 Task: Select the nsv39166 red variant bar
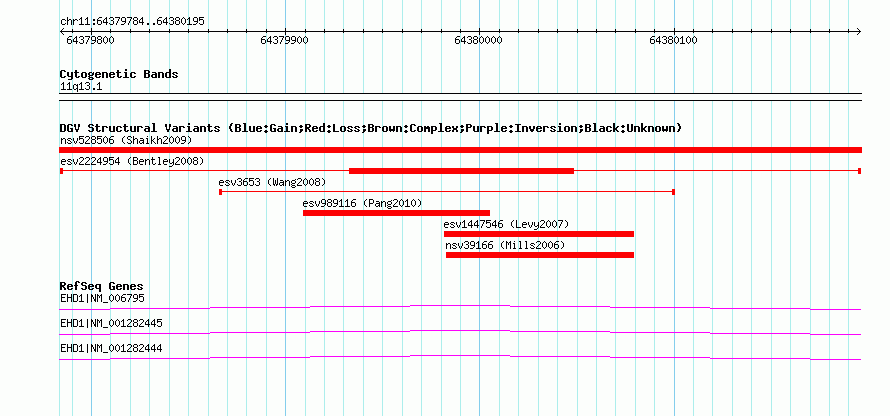click(540, 255)
